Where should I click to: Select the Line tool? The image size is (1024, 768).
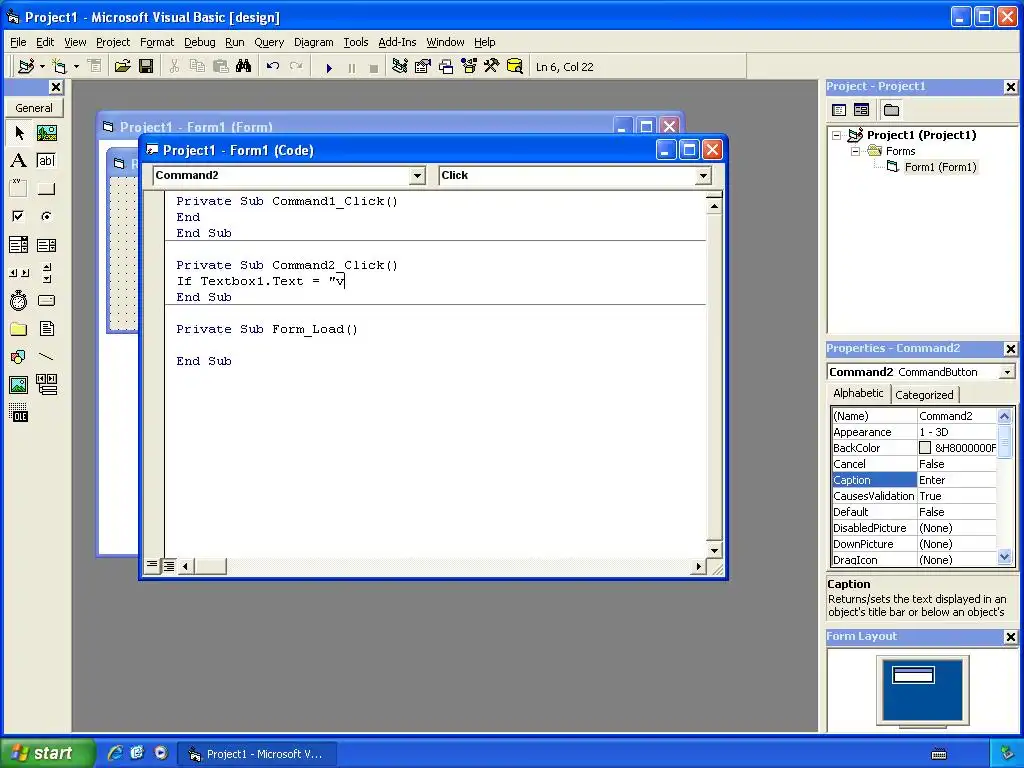(x=46, y=357)
